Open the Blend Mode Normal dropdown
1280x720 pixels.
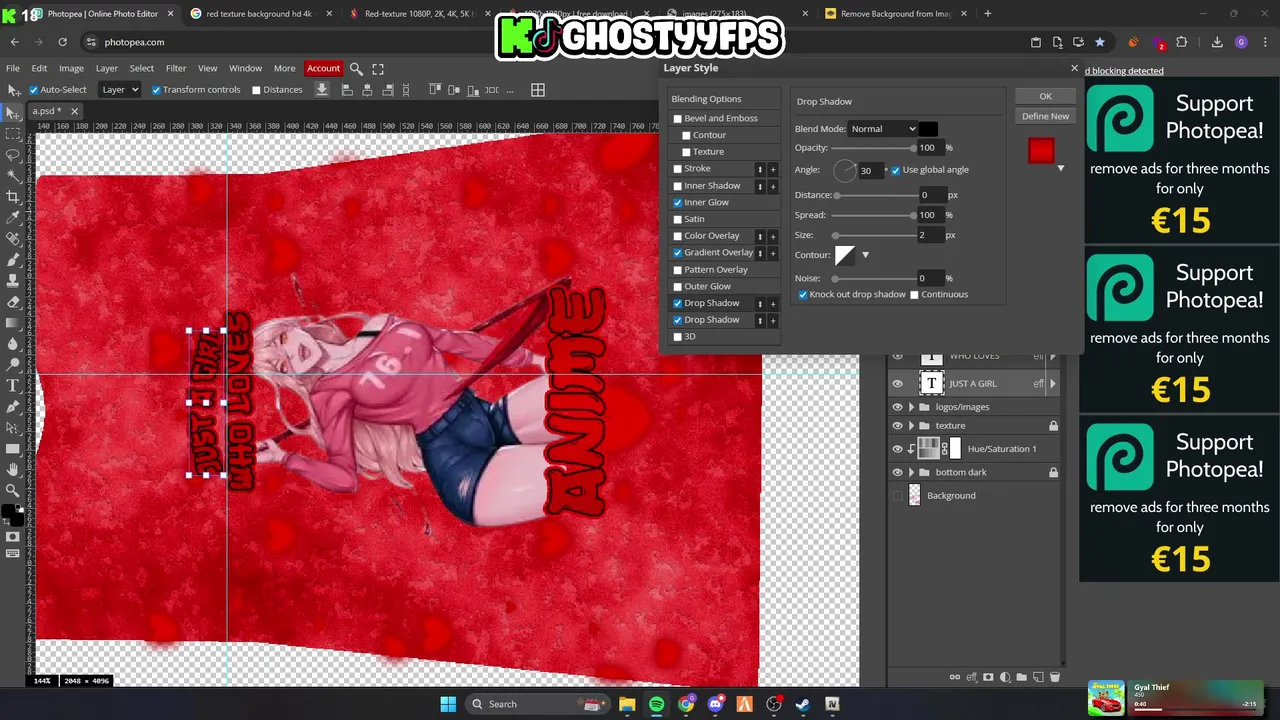[882, 129]
